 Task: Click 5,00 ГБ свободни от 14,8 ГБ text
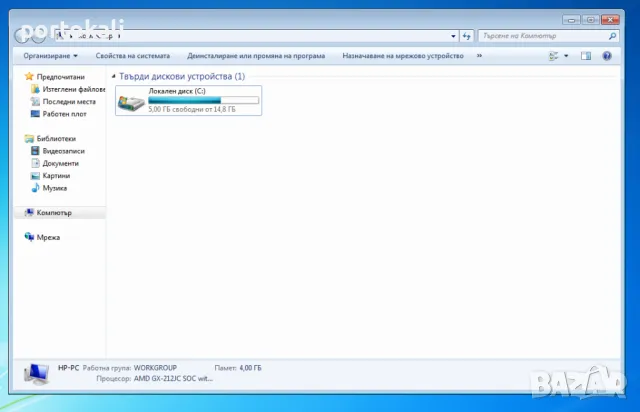pos(192,109)
